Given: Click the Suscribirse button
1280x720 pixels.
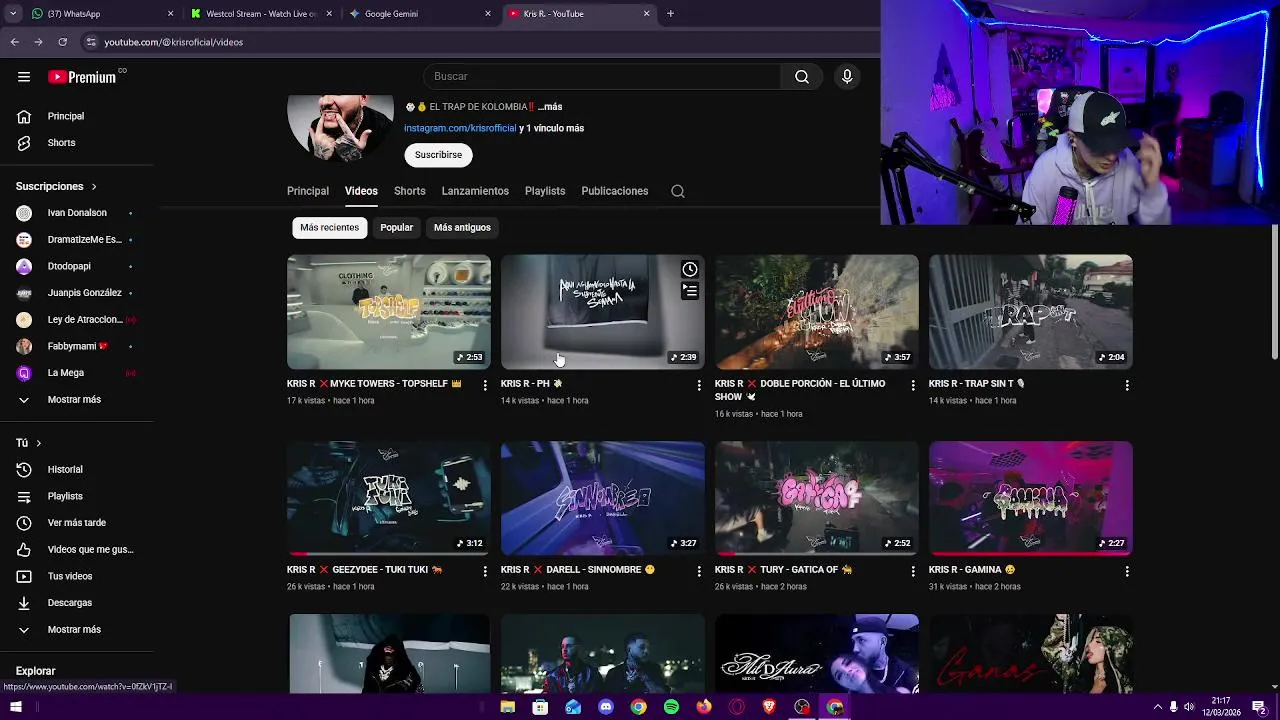Looking at the screenshot, I should click(438, 155).
